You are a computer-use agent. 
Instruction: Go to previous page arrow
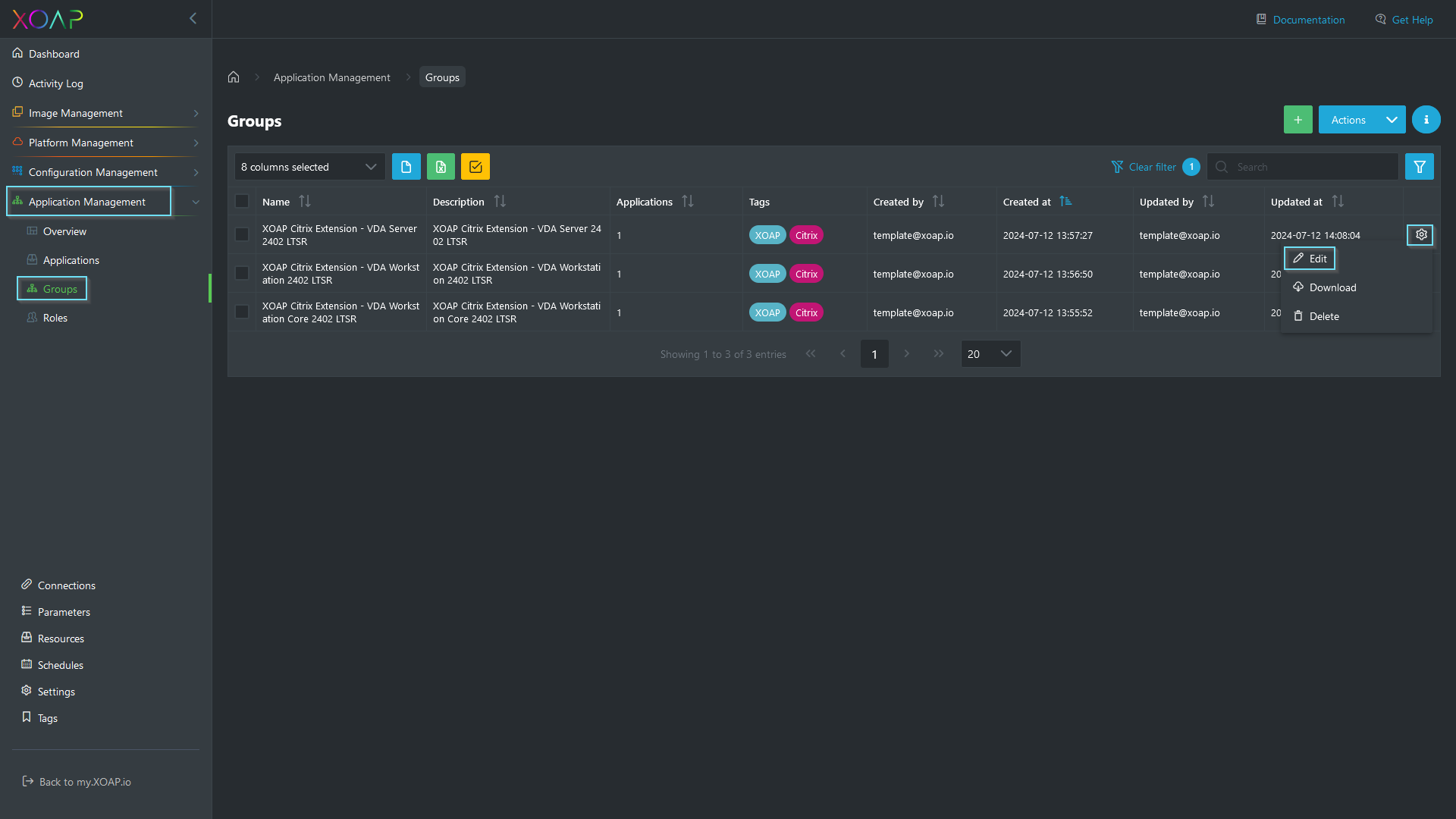click(843, 354)
